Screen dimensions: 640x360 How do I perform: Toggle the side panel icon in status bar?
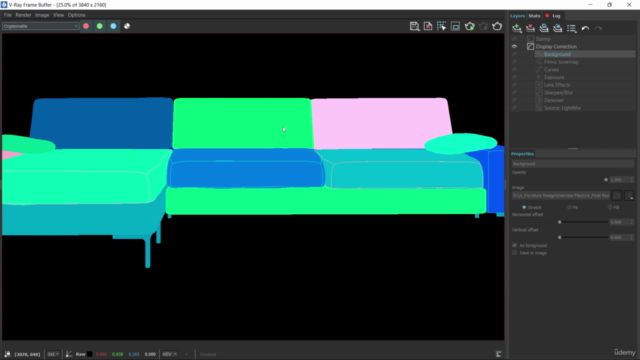[x=498, y=354]
